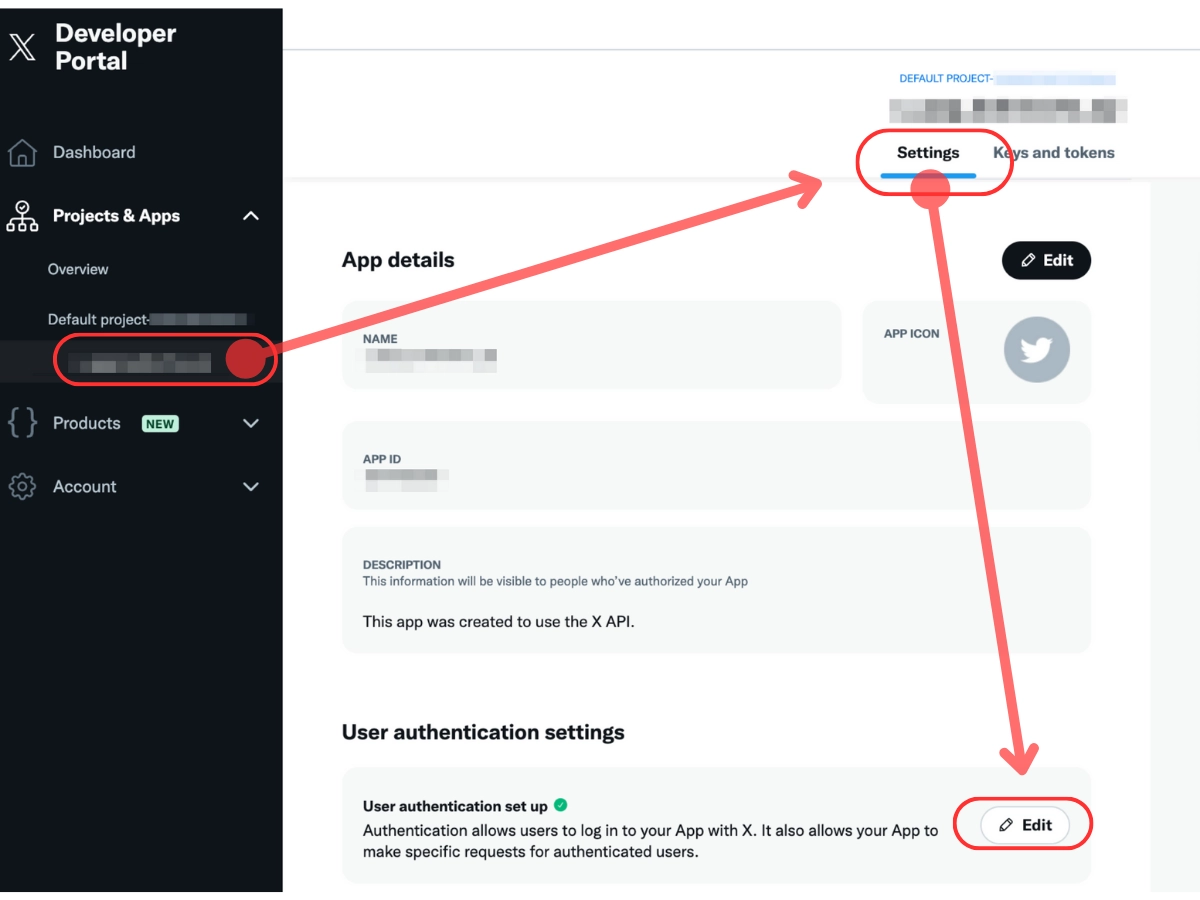The image size is (1200, 900).
Task: Click the pencil icon in App details Edit button
Action: (x=1028, y=260)
